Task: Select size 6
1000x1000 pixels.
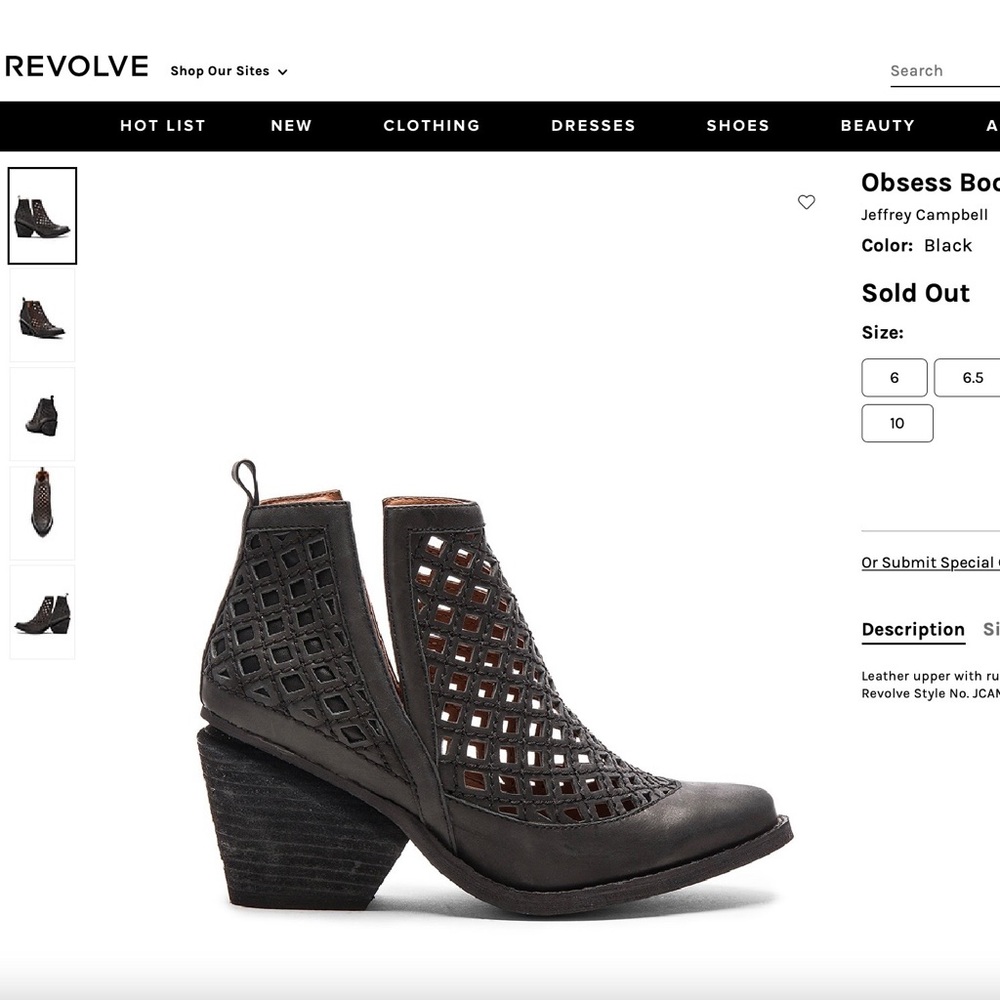Action: [x=894, y=377]
